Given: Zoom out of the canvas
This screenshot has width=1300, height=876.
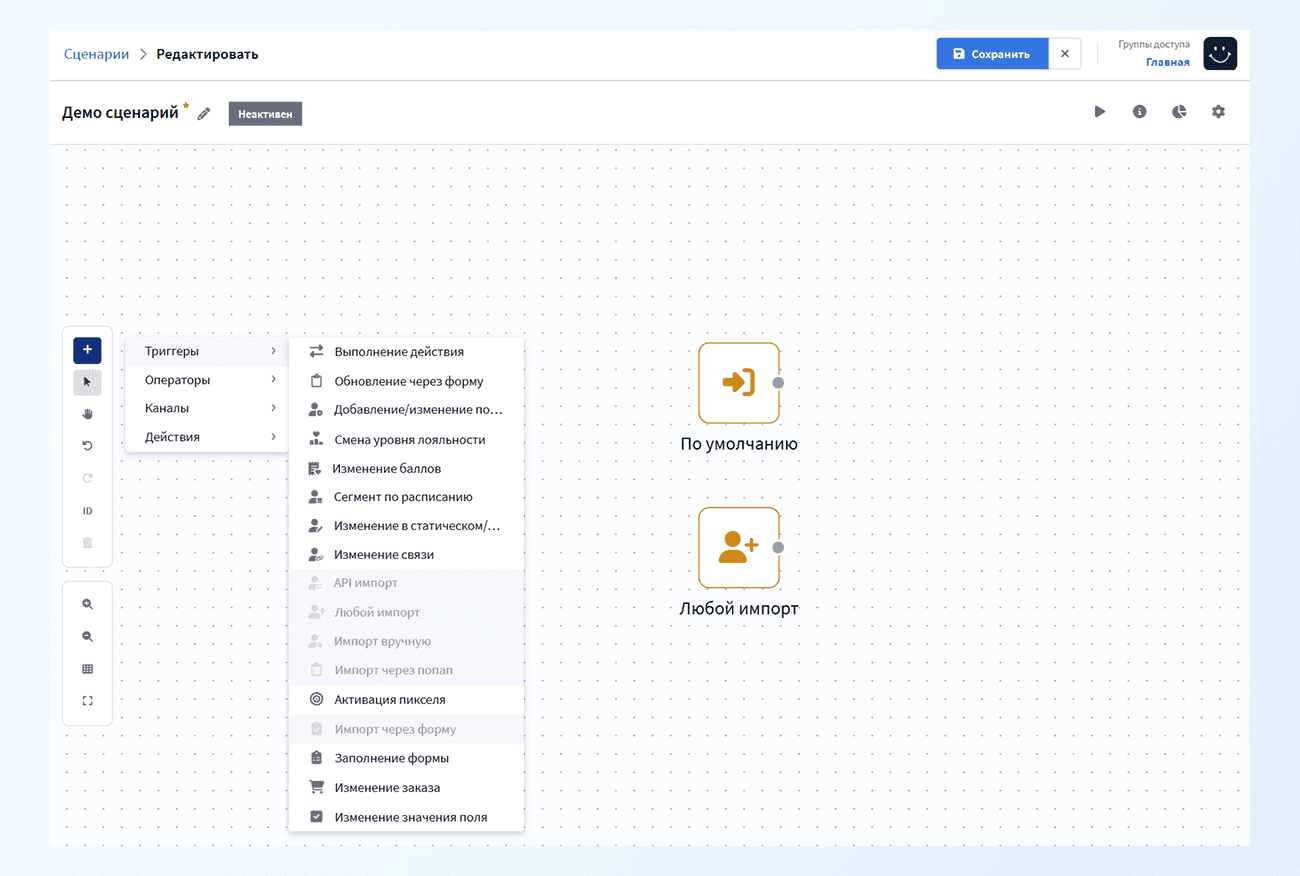Looking at the screenshot, I should point(87,637).
